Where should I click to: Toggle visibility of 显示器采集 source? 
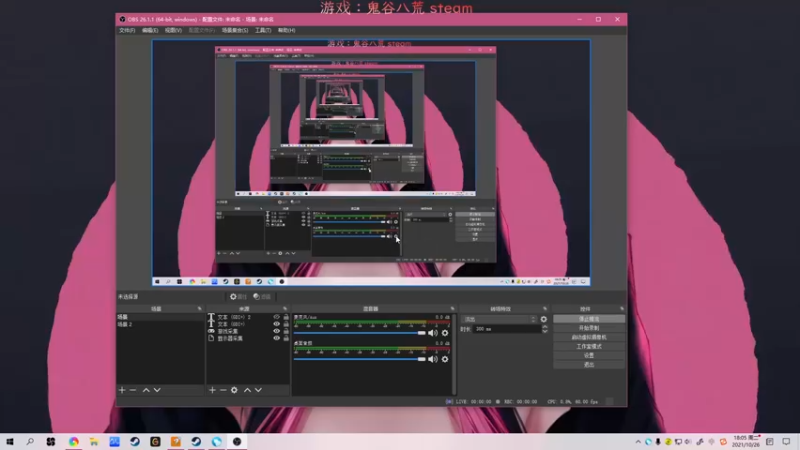(x=277, y=338)
